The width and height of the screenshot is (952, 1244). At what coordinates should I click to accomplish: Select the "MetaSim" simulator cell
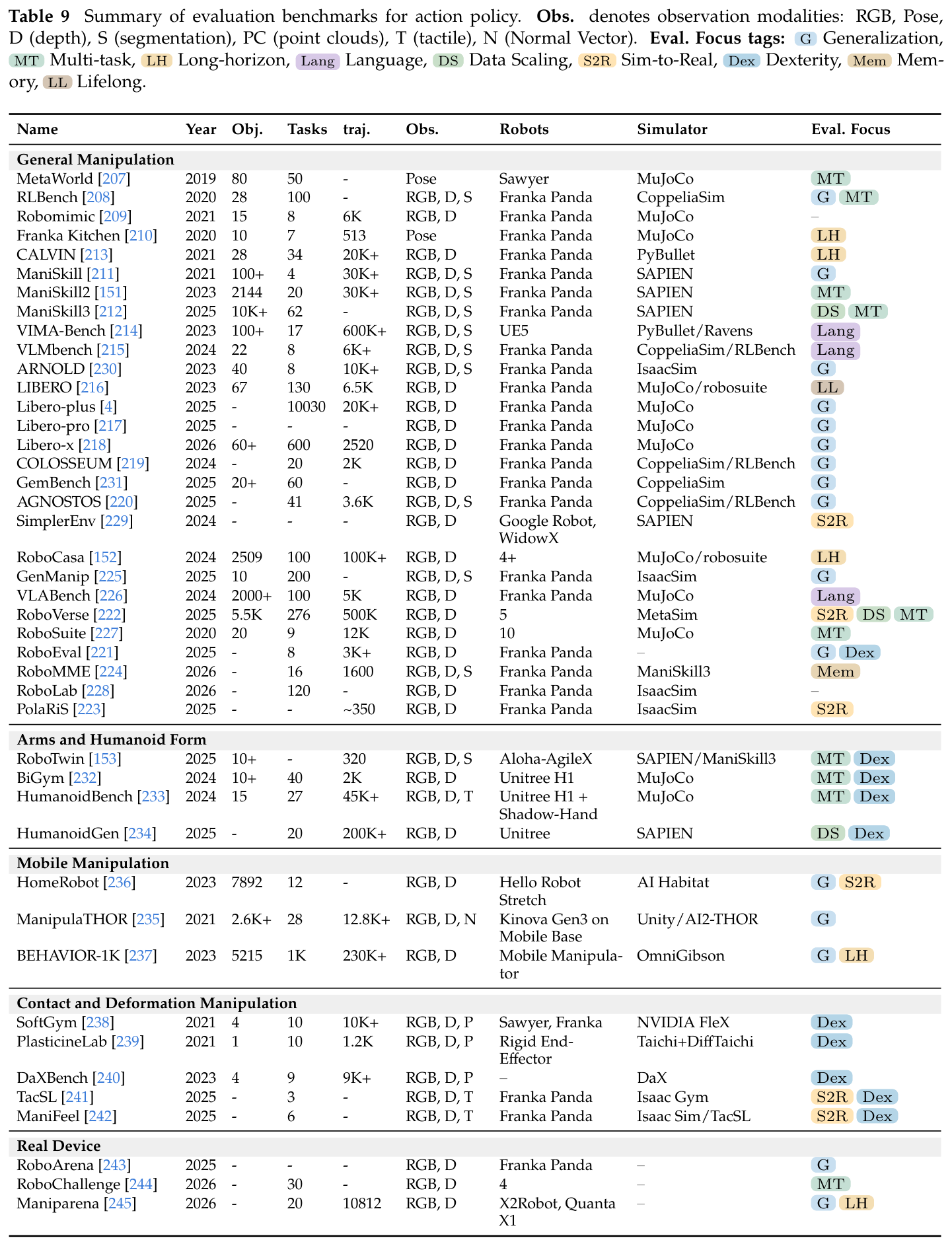point(667,615)
